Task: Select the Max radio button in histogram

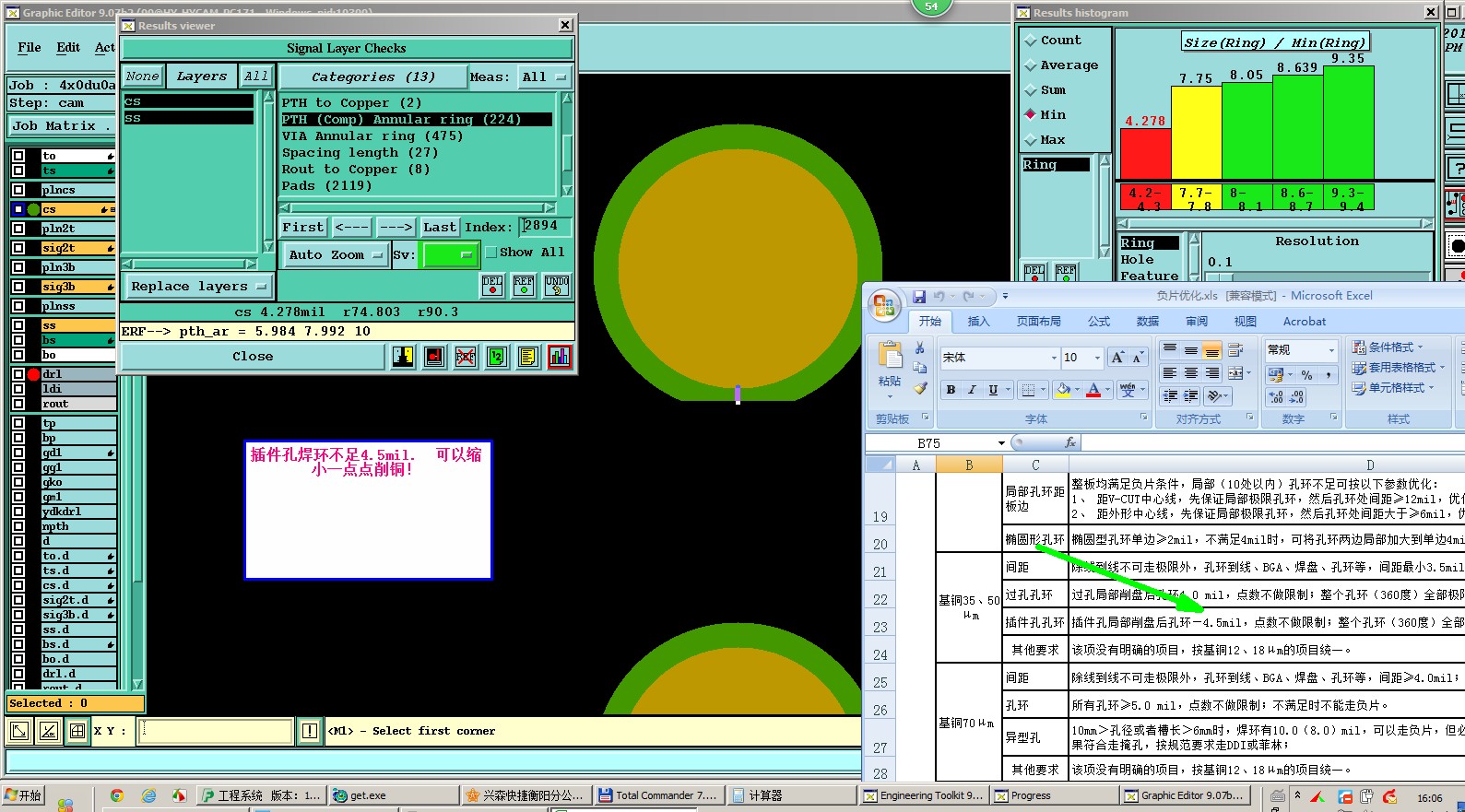Action: 1031,140
